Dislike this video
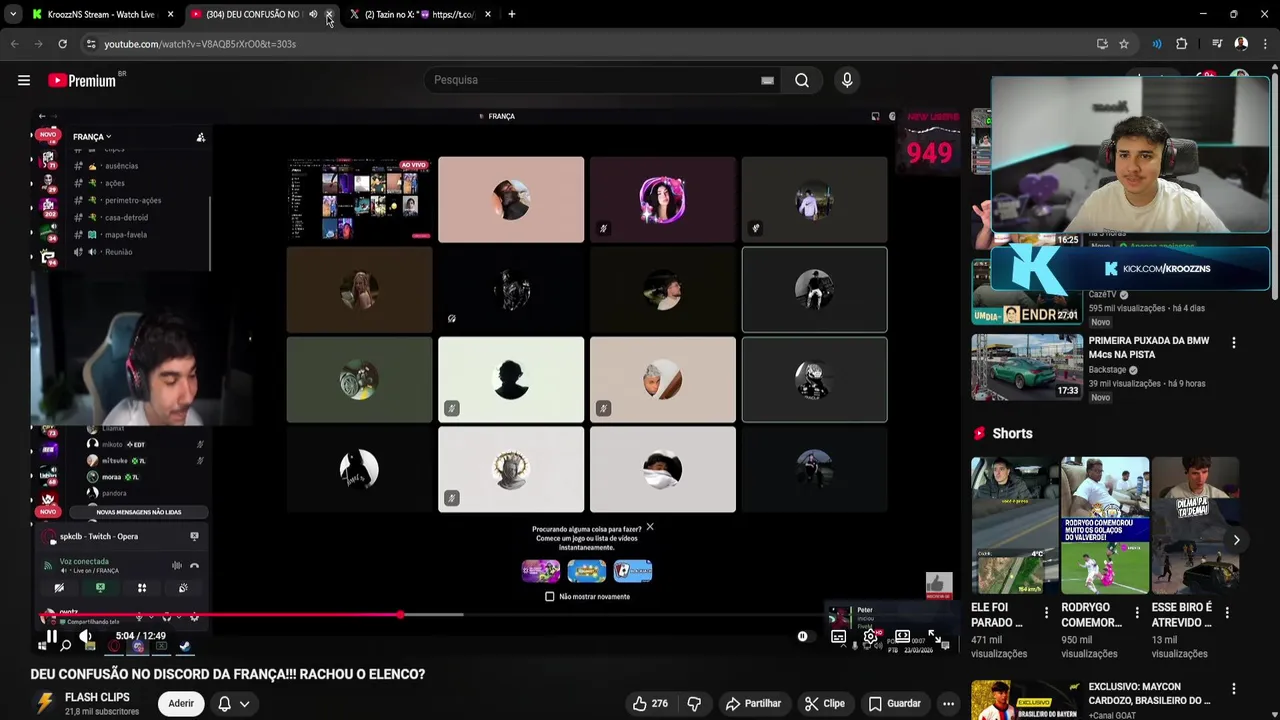 pos(694,703)
